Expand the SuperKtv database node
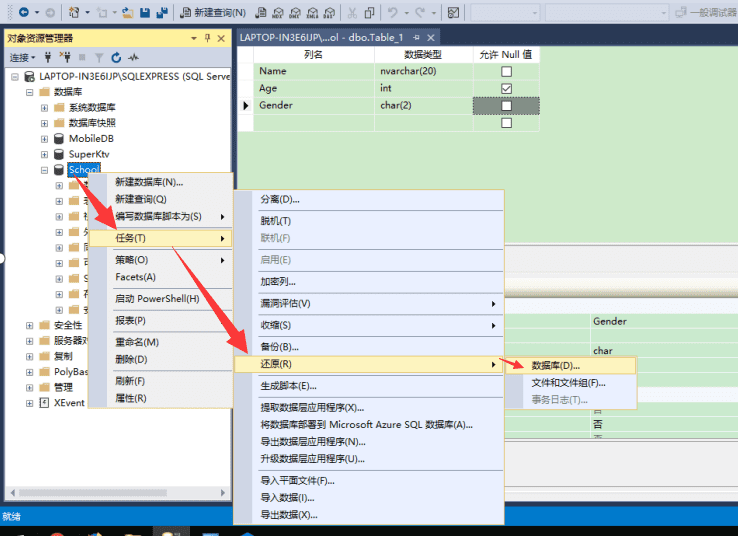738x536 pixels. click(44, 154)
